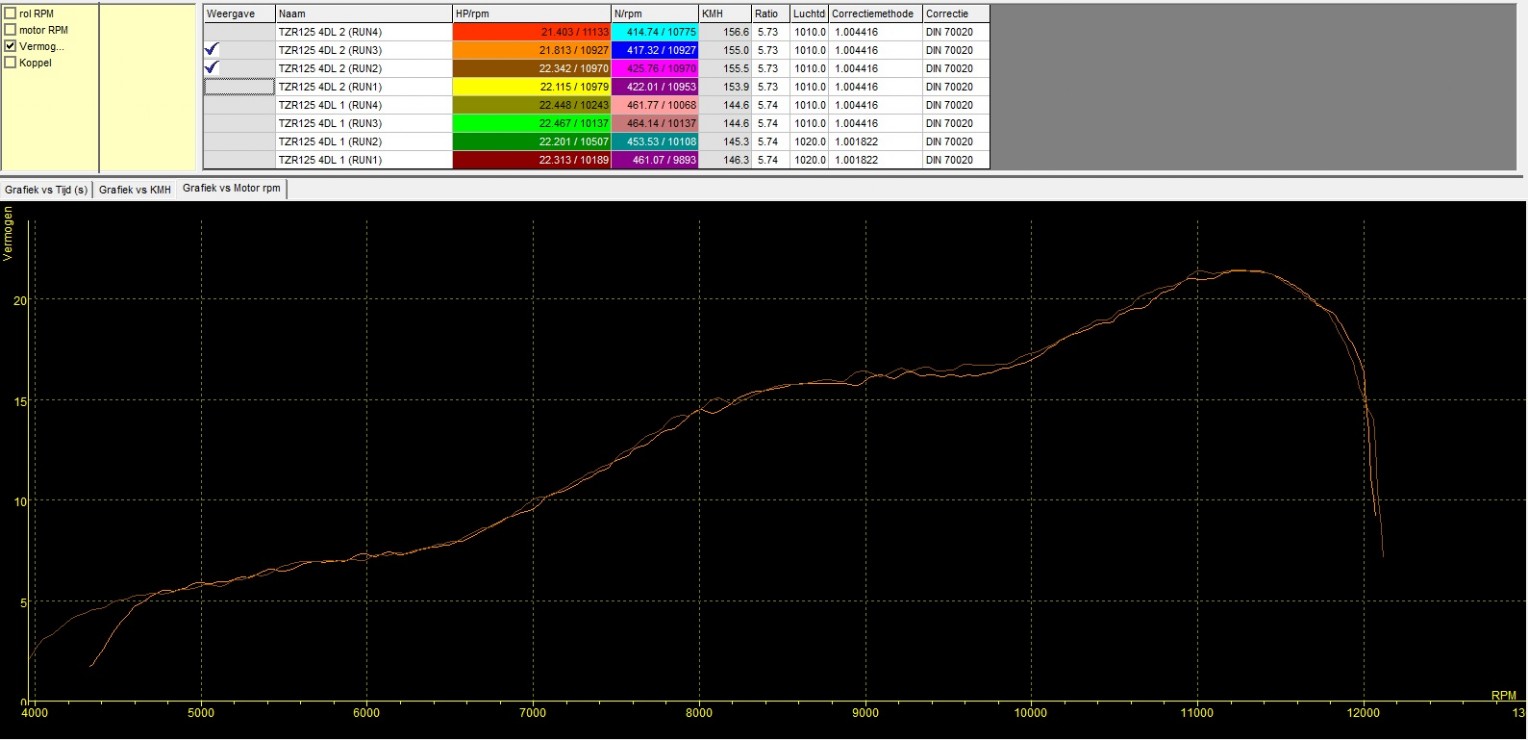Uncheck the Vermog... checkbox

click(x=10, y=46)
